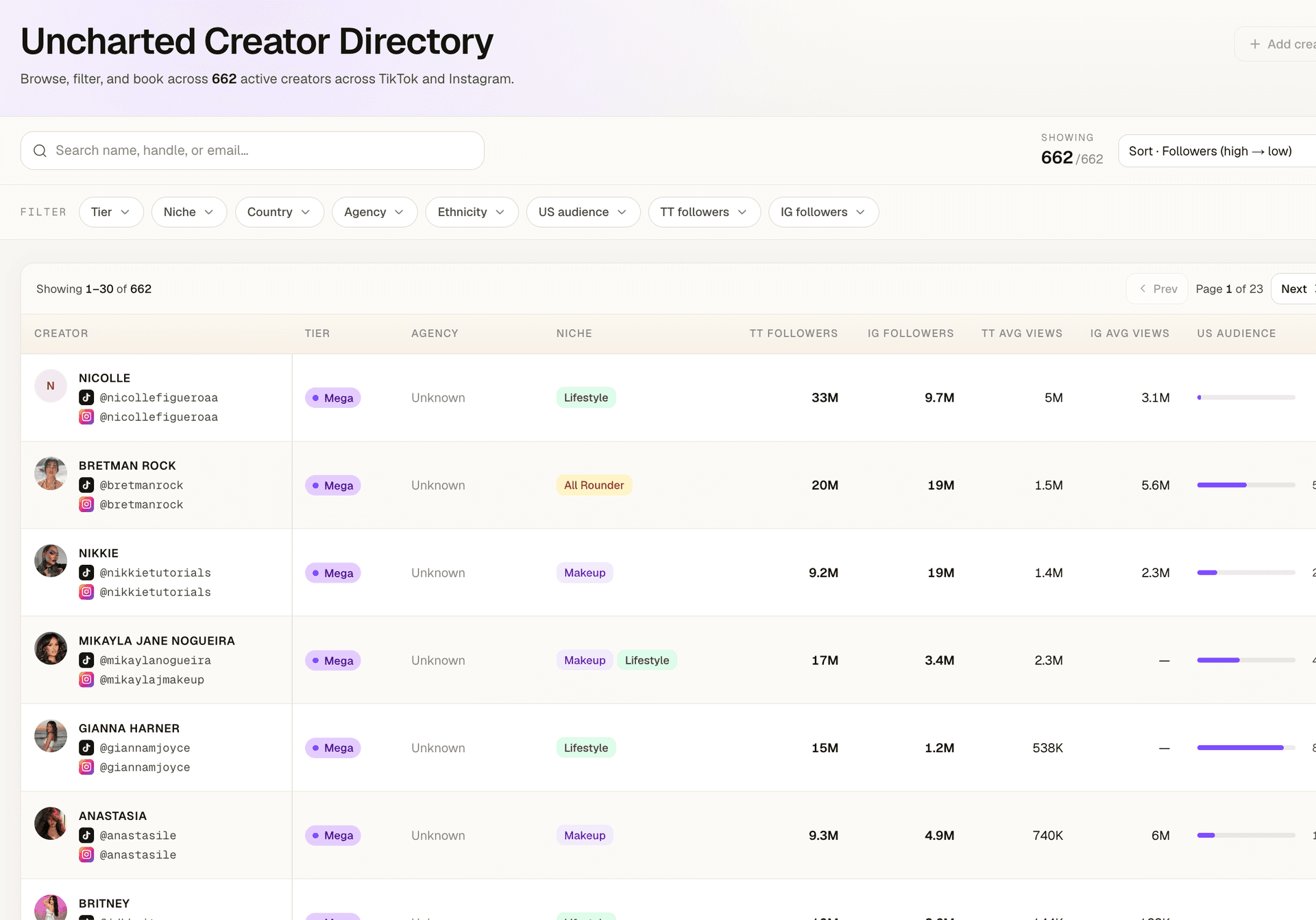Sort by TT Avg Views column header
The image size is (1316, 920).
point(1022,333)
